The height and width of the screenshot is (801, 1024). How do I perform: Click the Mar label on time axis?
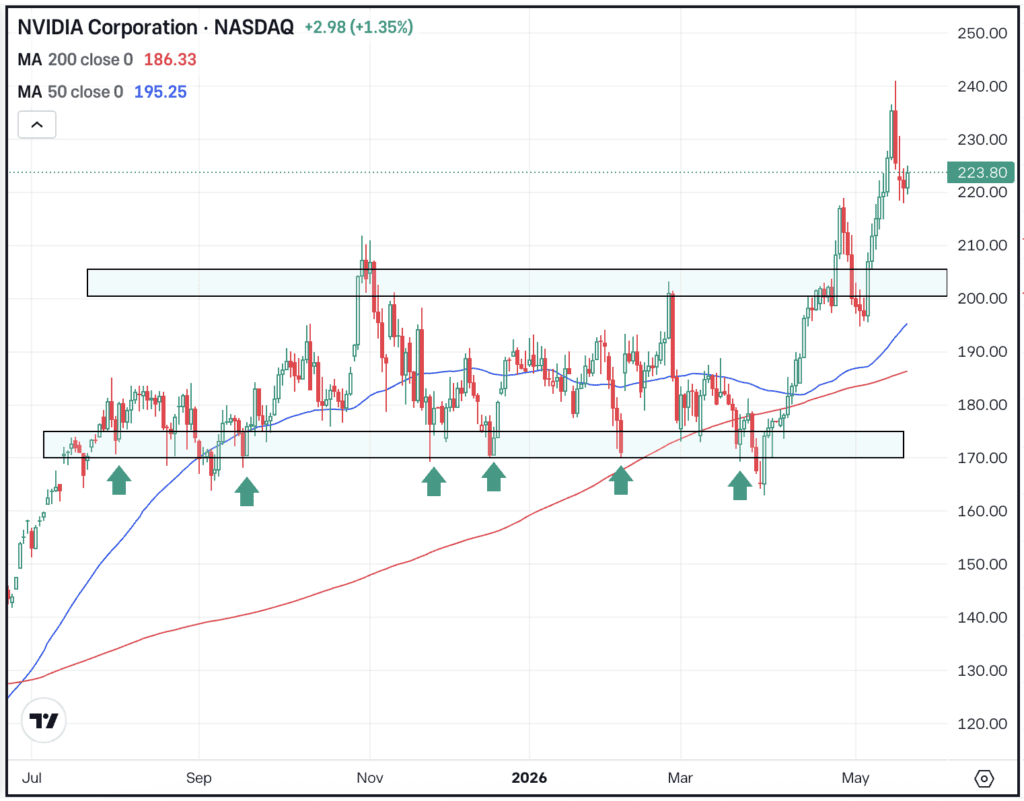680,778
